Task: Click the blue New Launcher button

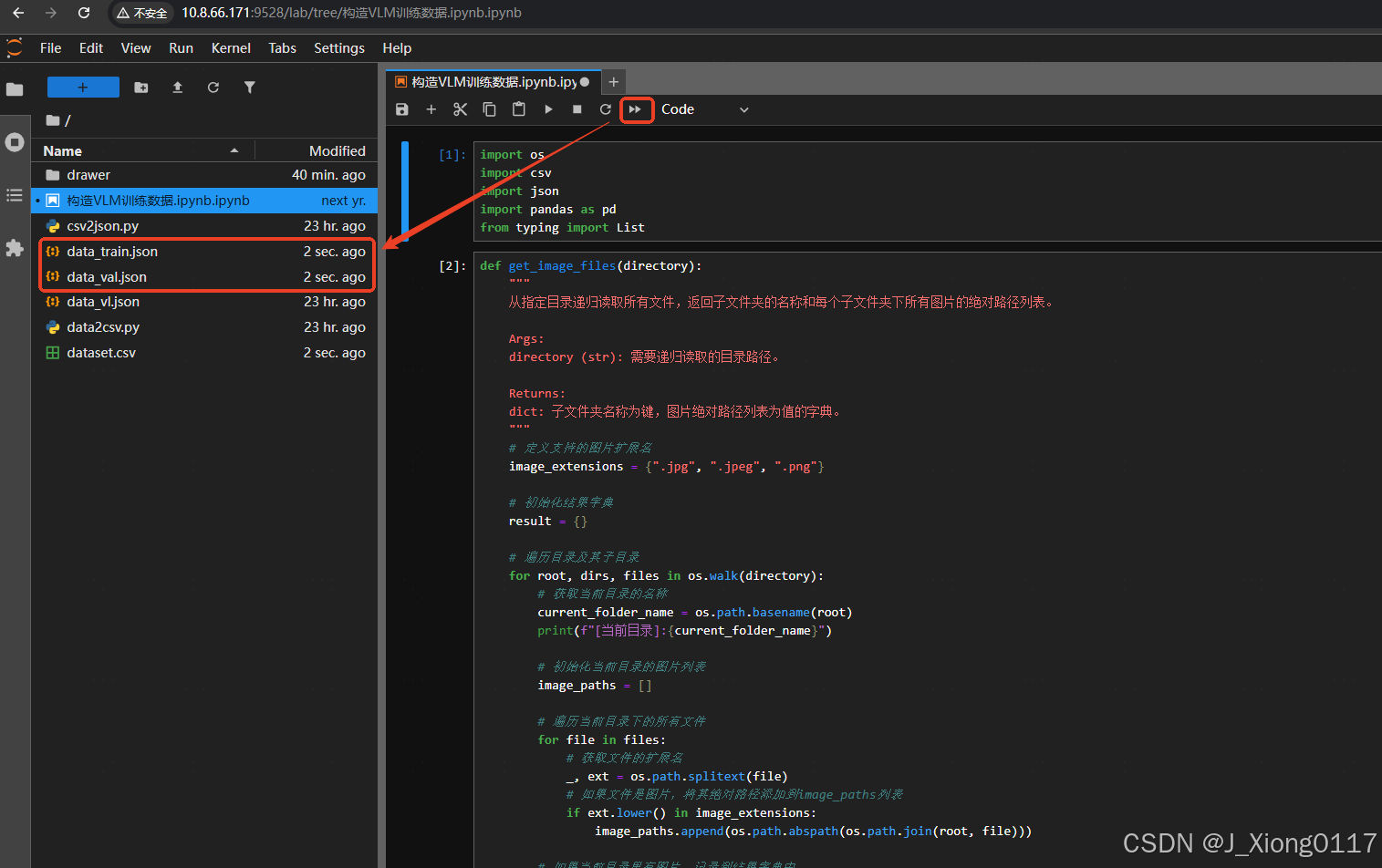Action: tap(83, 87)
